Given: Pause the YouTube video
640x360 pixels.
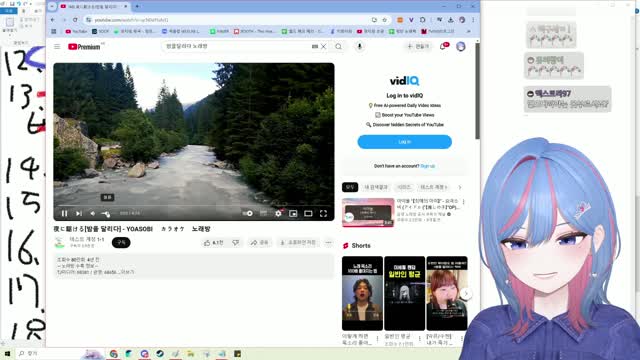Looking at the screenshot, I should 64,213.
